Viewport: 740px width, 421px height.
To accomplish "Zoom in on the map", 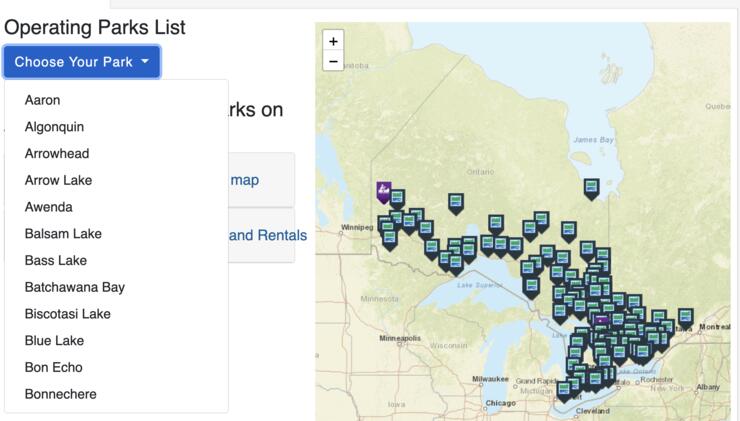I will 333,41.
